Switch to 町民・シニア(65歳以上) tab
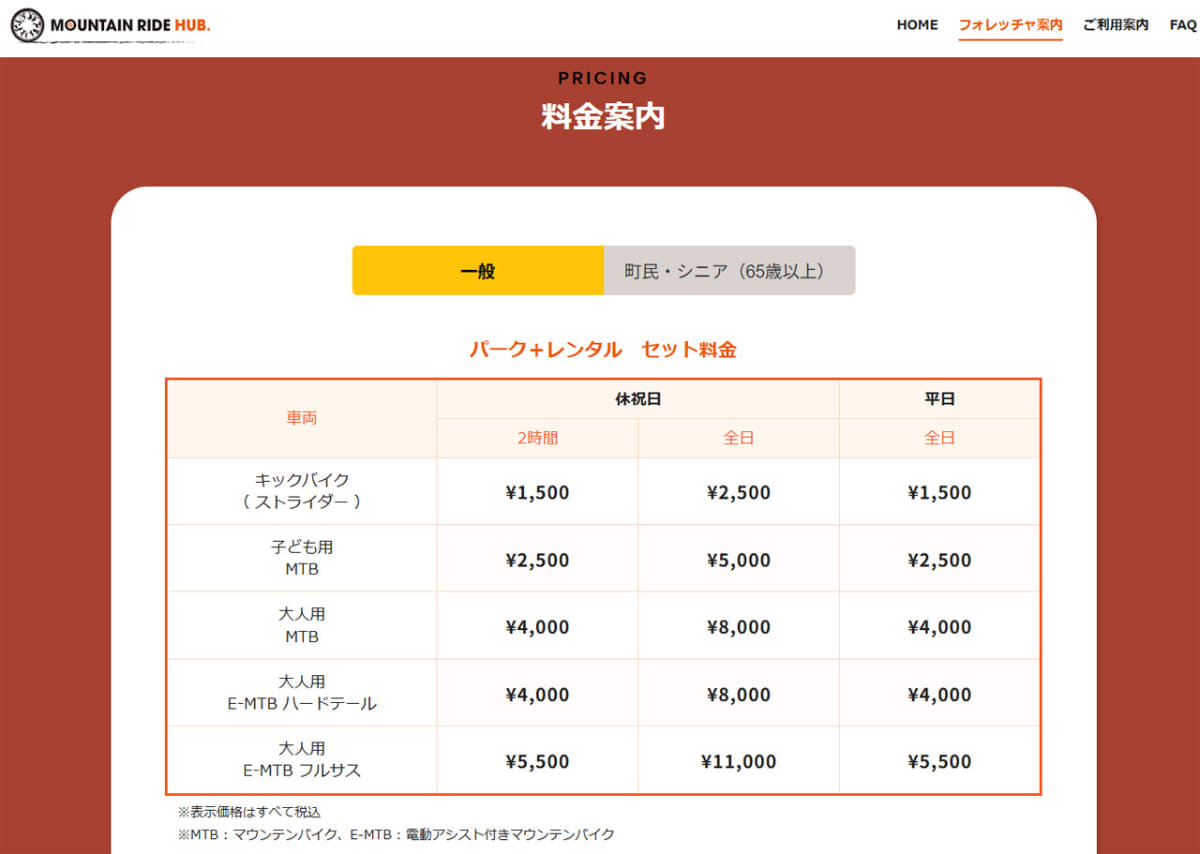 729,270
